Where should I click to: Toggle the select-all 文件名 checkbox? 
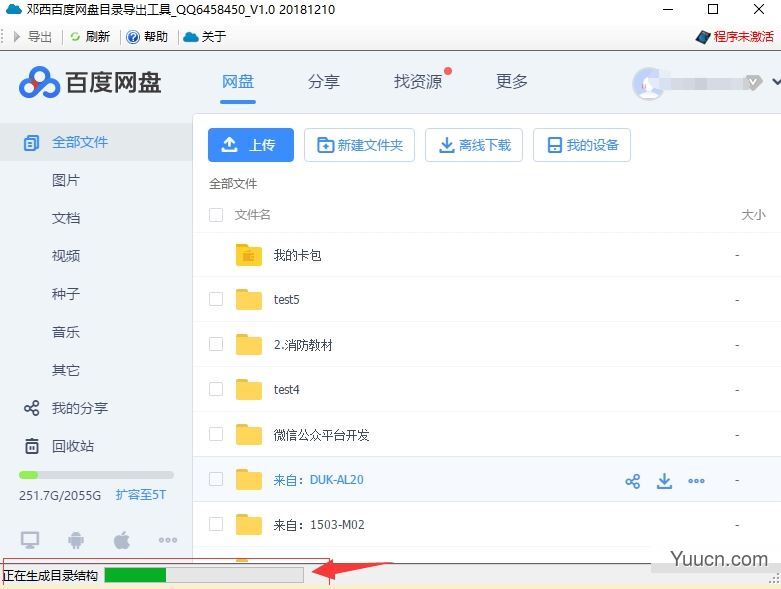[x=216, y=215]
